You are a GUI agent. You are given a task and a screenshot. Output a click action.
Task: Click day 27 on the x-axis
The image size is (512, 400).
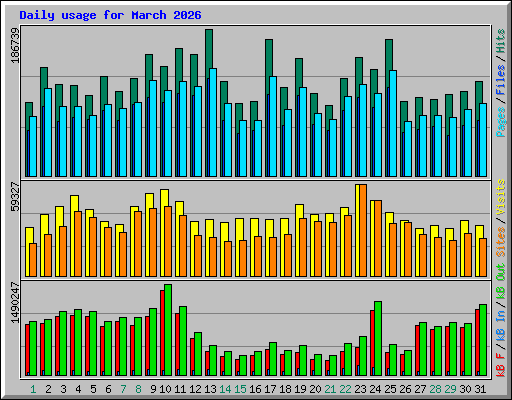[x=420, y=389]
